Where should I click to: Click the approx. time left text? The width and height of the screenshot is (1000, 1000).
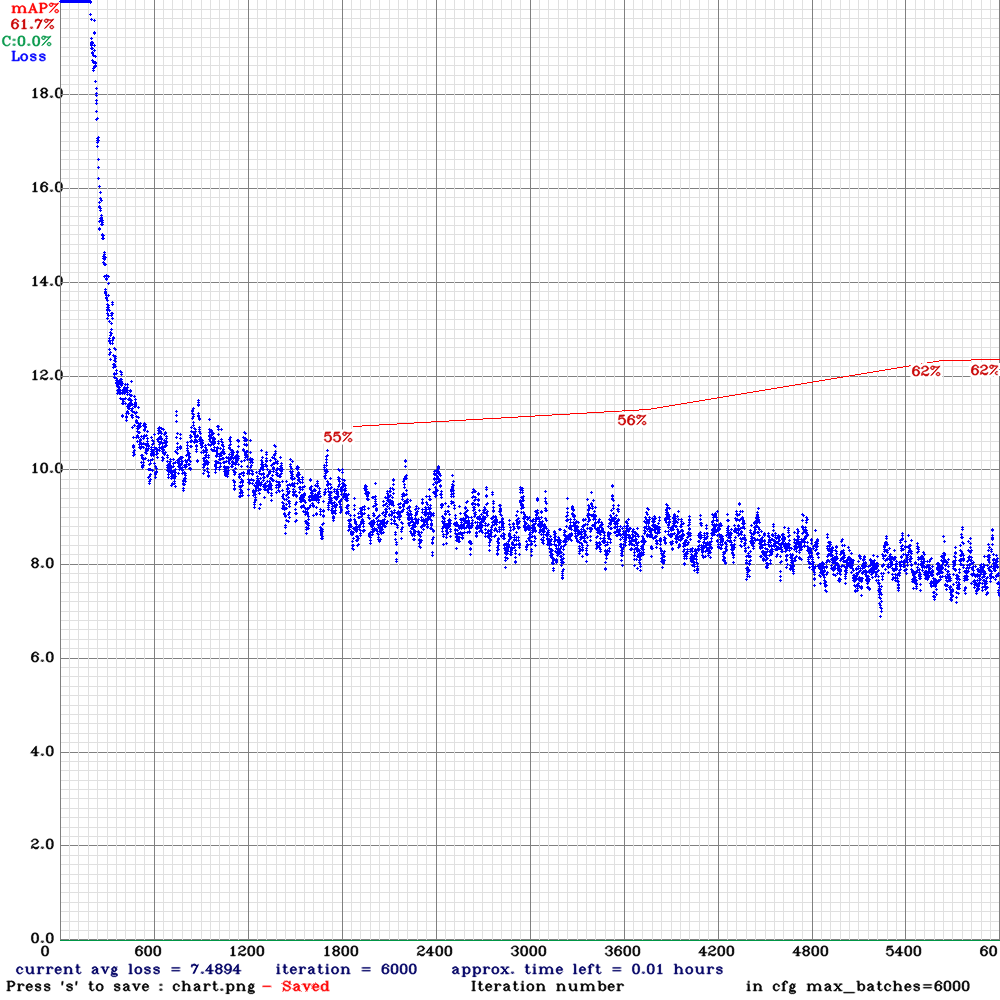(x=587, y=969)
